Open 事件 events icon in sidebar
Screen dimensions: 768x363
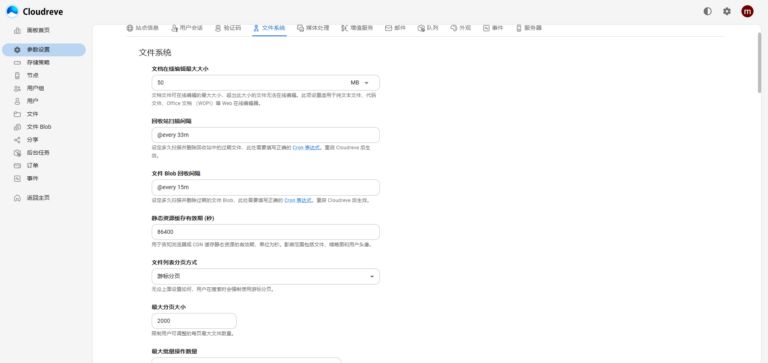[18, 178]
